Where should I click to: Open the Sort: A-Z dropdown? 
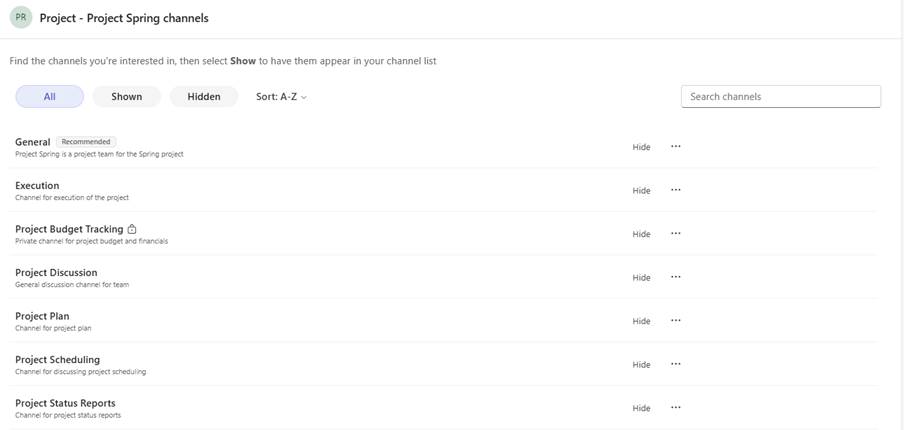[281, 97]
